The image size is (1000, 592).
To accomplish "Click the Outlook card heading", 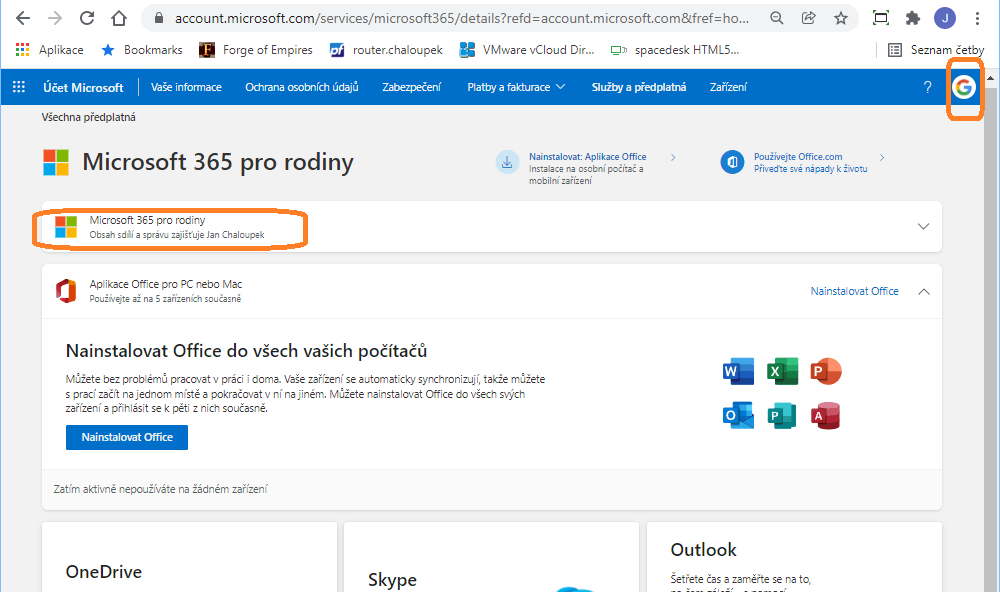I will tap(703, 550).
